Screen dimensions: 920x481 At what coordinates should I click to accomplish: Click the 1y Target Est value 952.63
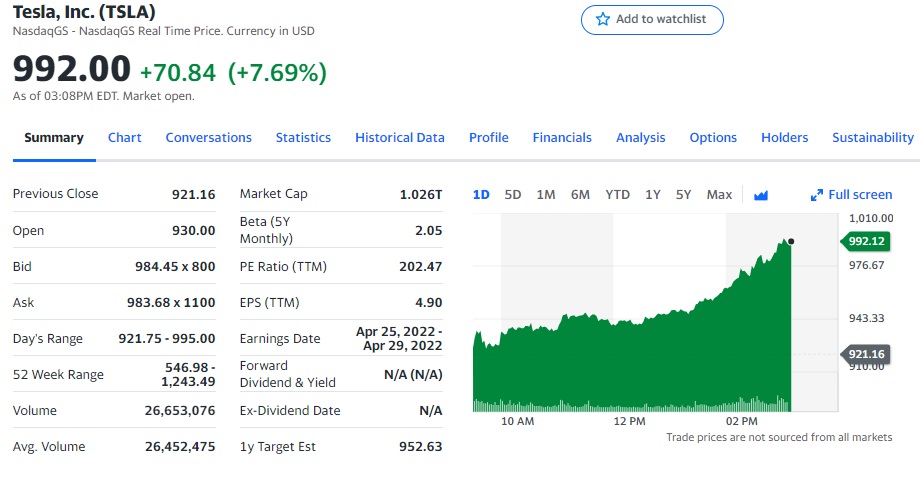421,446
